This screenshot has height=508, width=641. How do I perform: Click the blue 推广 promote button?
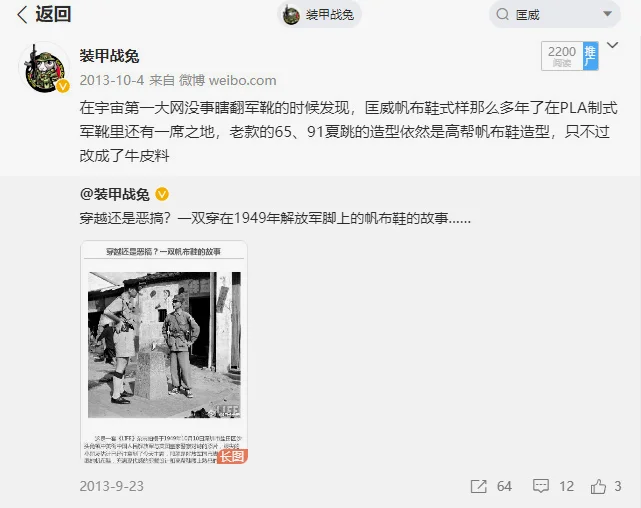[x=590, y=56]
